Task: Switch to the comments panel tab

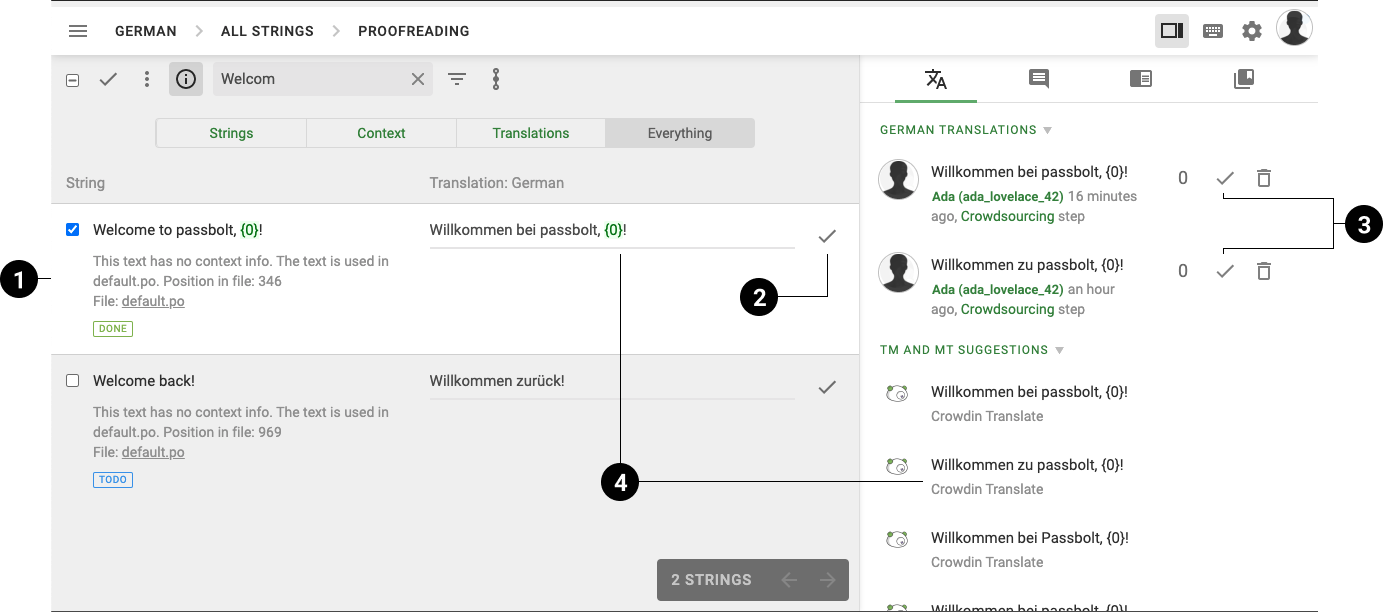Action: click(1039, 79)
